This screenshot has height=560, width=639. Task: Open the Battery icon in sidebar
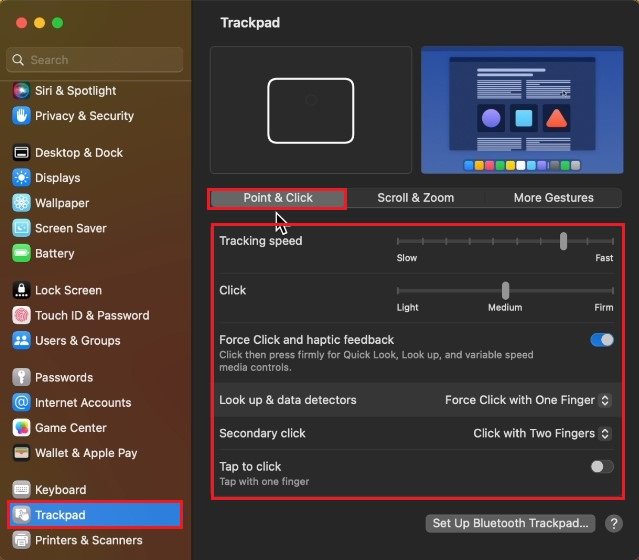pyautogui.click(x=22, y=253)
